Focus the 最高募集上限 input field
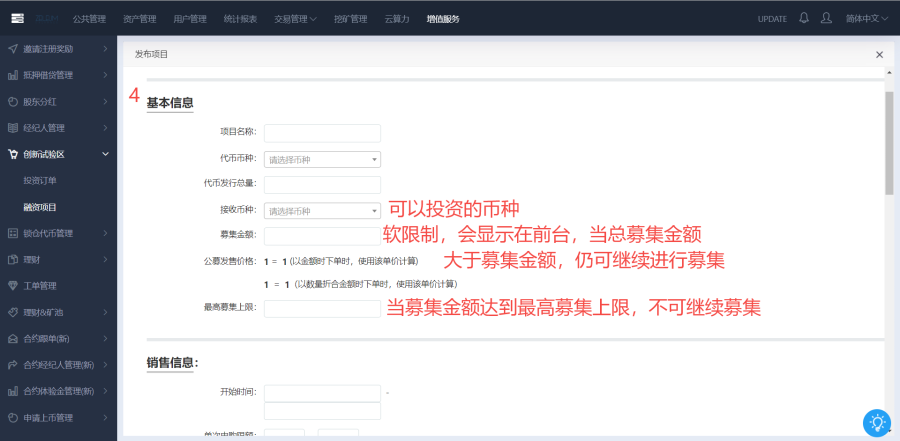 (x=322, y=309)
